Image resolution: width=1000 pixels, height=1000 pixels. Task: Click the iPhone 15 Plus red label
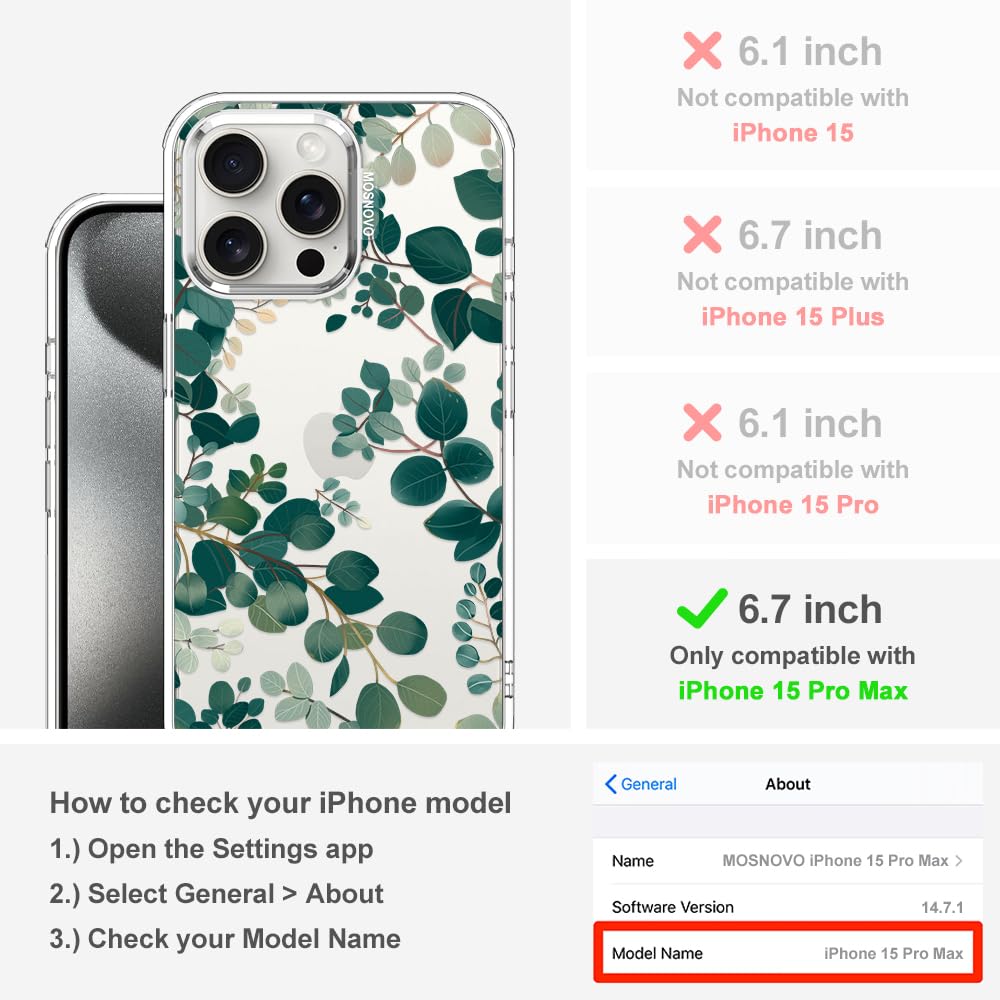(x=792, y=317)
